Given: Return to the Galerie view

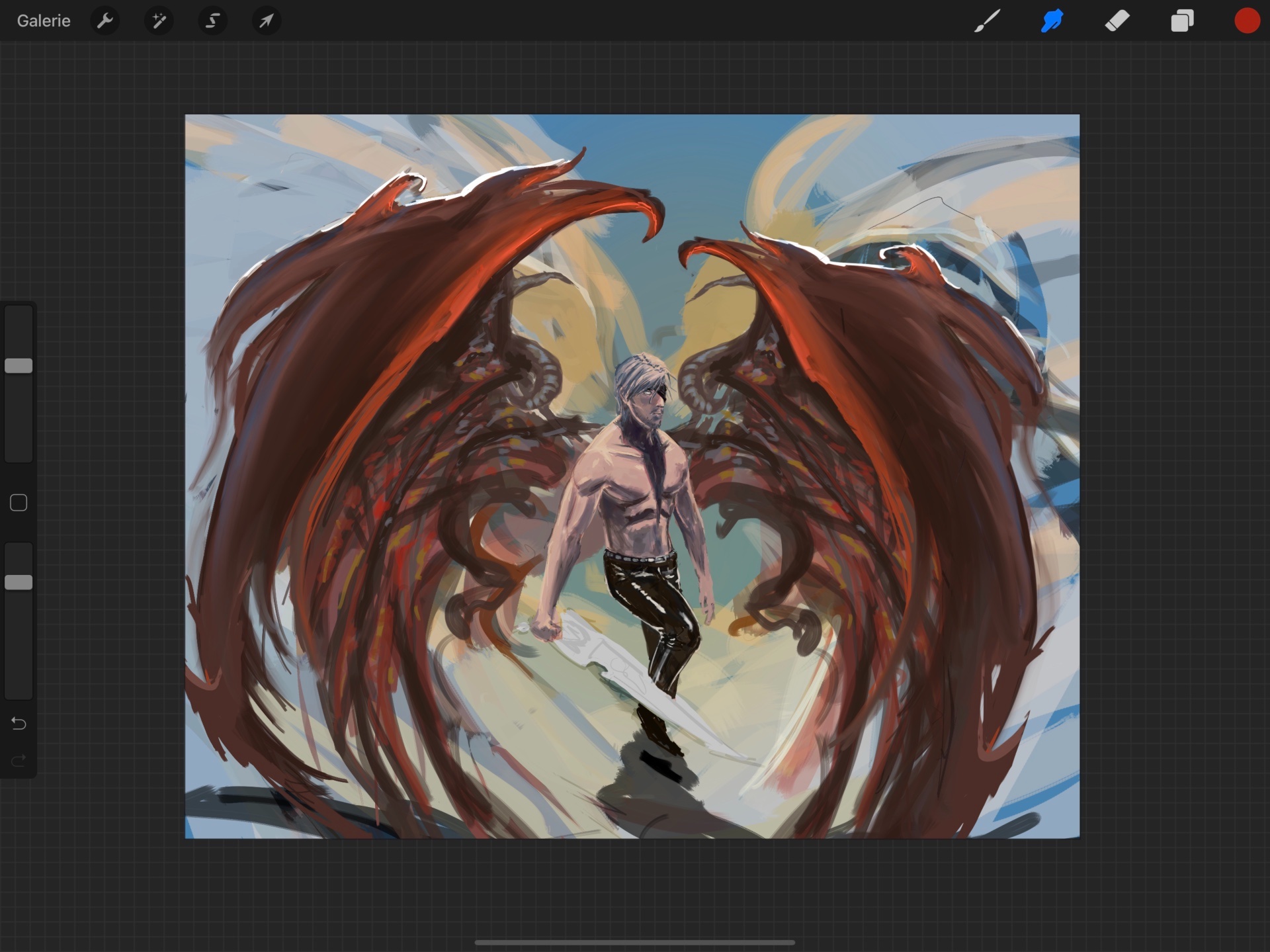Looking at the screenshot, I should click(x=44, y=21).
